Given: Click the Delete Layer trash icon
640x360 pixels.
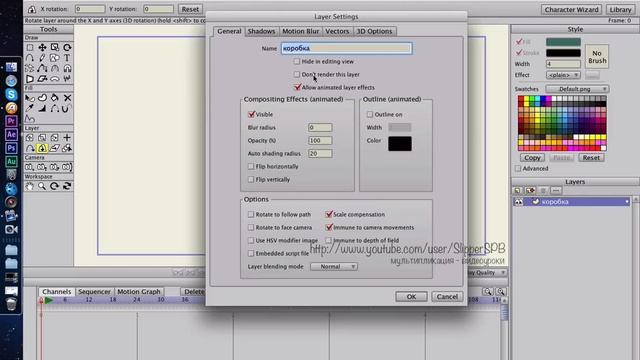Looking at the screenshot, I should tap(543, 191).
